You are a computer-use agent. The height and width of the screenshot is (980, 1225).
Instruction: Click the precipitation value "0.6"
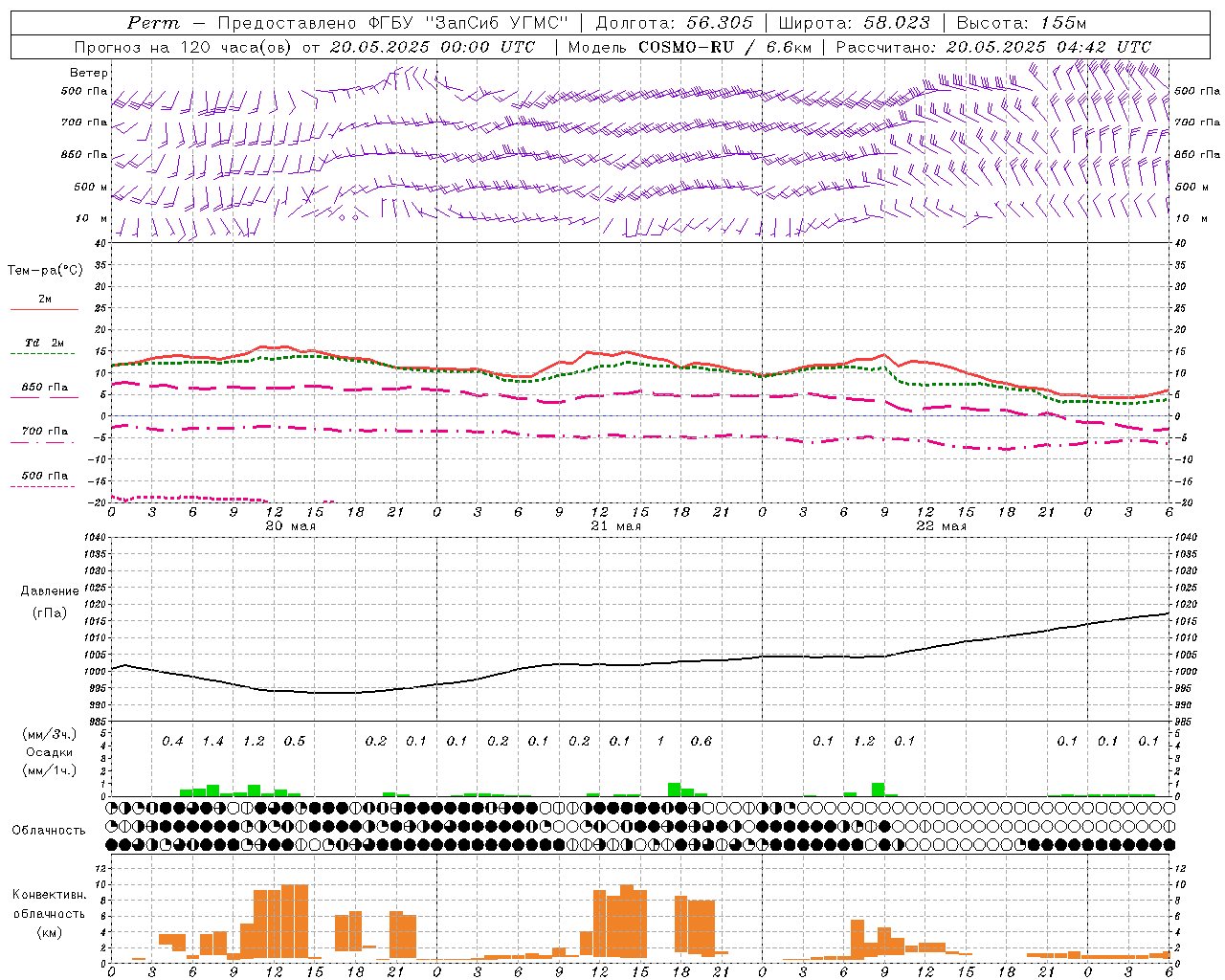[701, 741]
